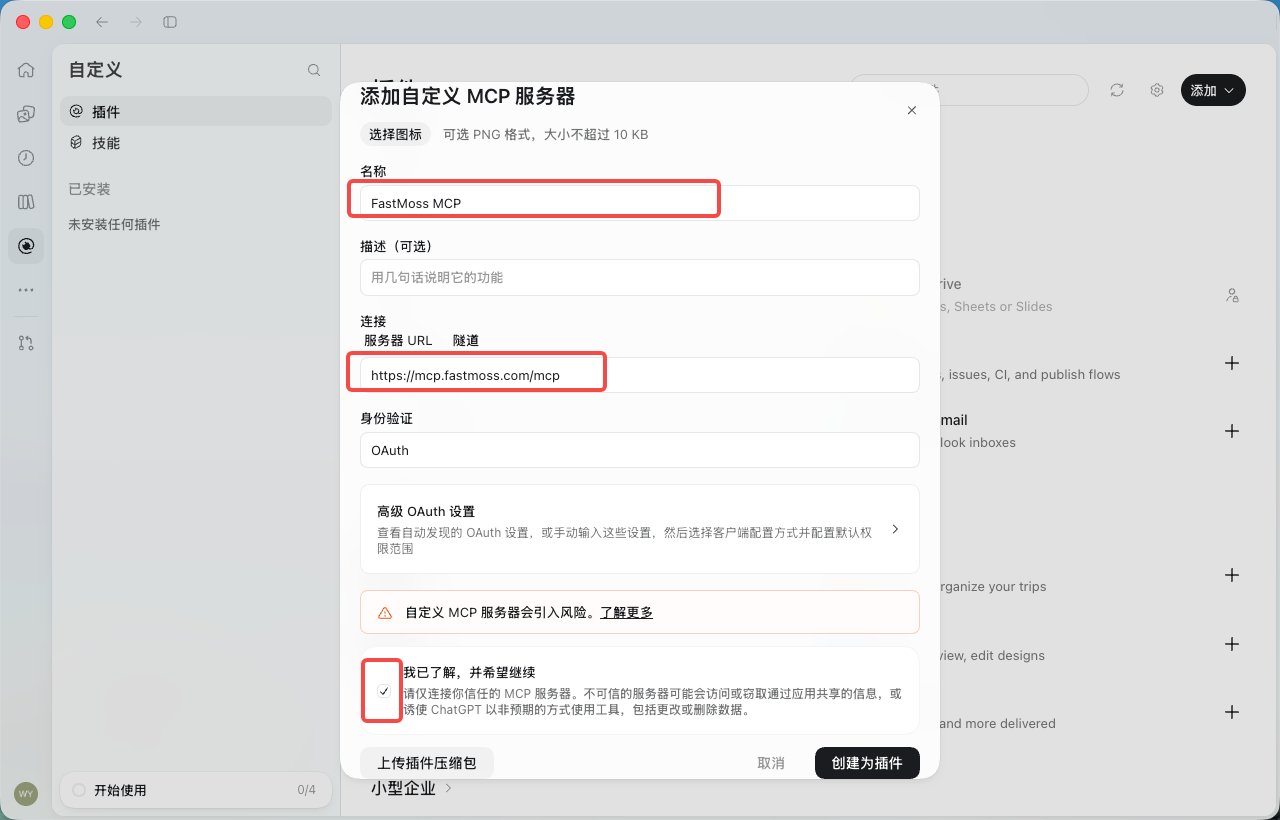This screenshot has width=1280, height=820.
Task: Click plus icon for publish flows row
Action: click(1232, 363)
